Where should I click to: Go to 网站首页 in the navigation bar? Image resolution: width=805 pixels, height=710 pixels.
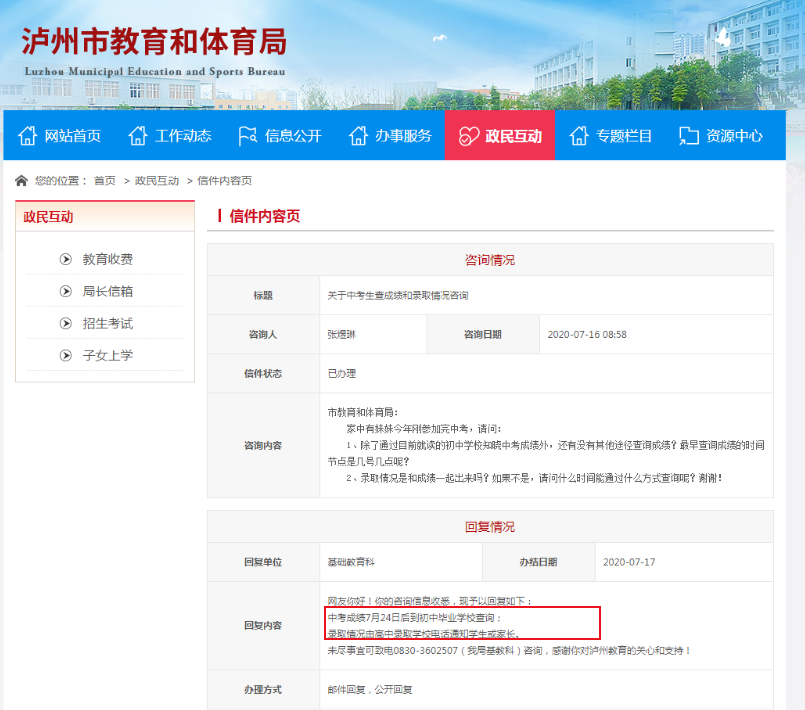click(72, 136)
